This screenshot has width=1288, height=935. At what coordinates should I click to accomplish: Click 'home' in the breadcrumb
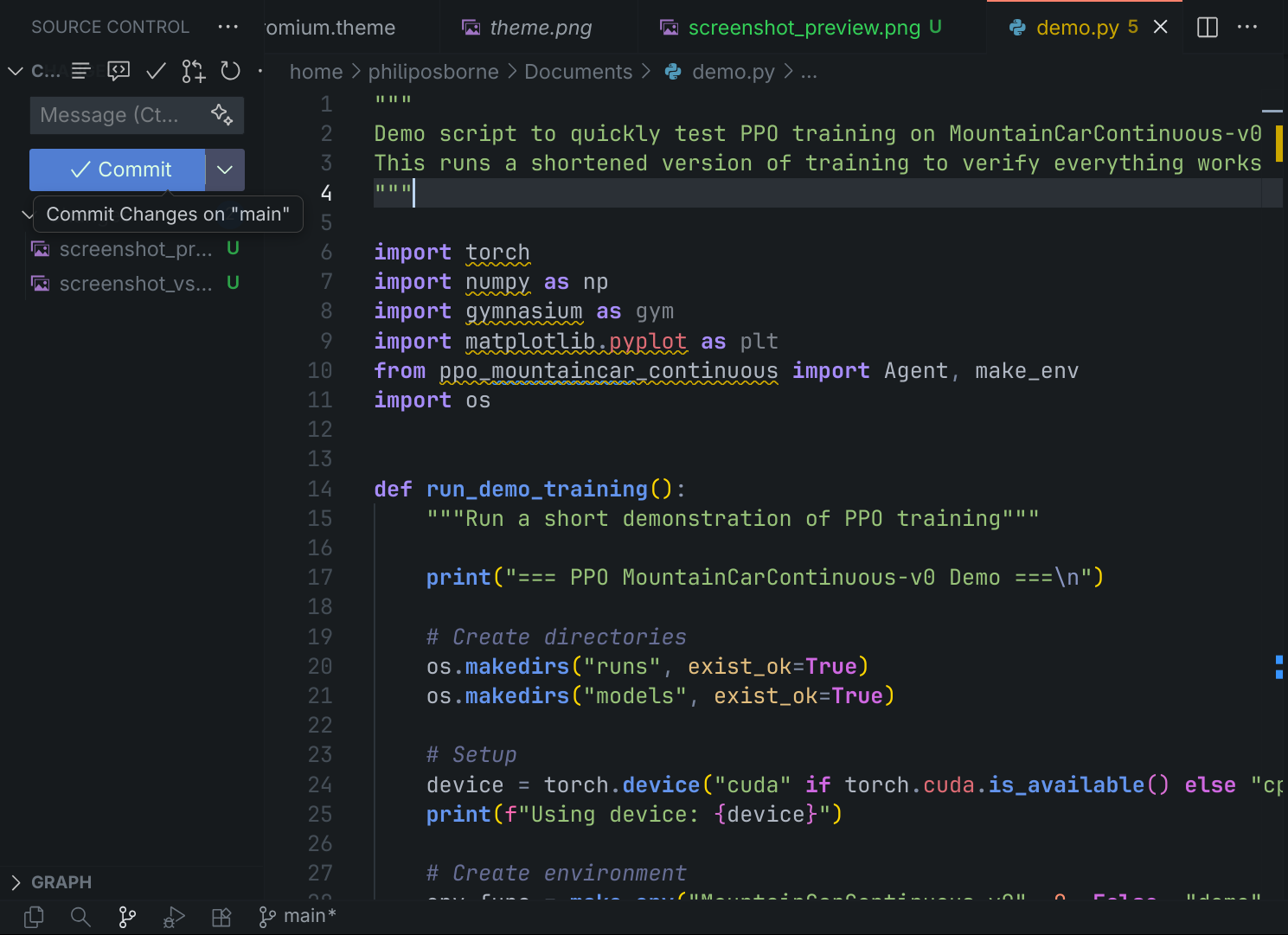tap(316, 72)
